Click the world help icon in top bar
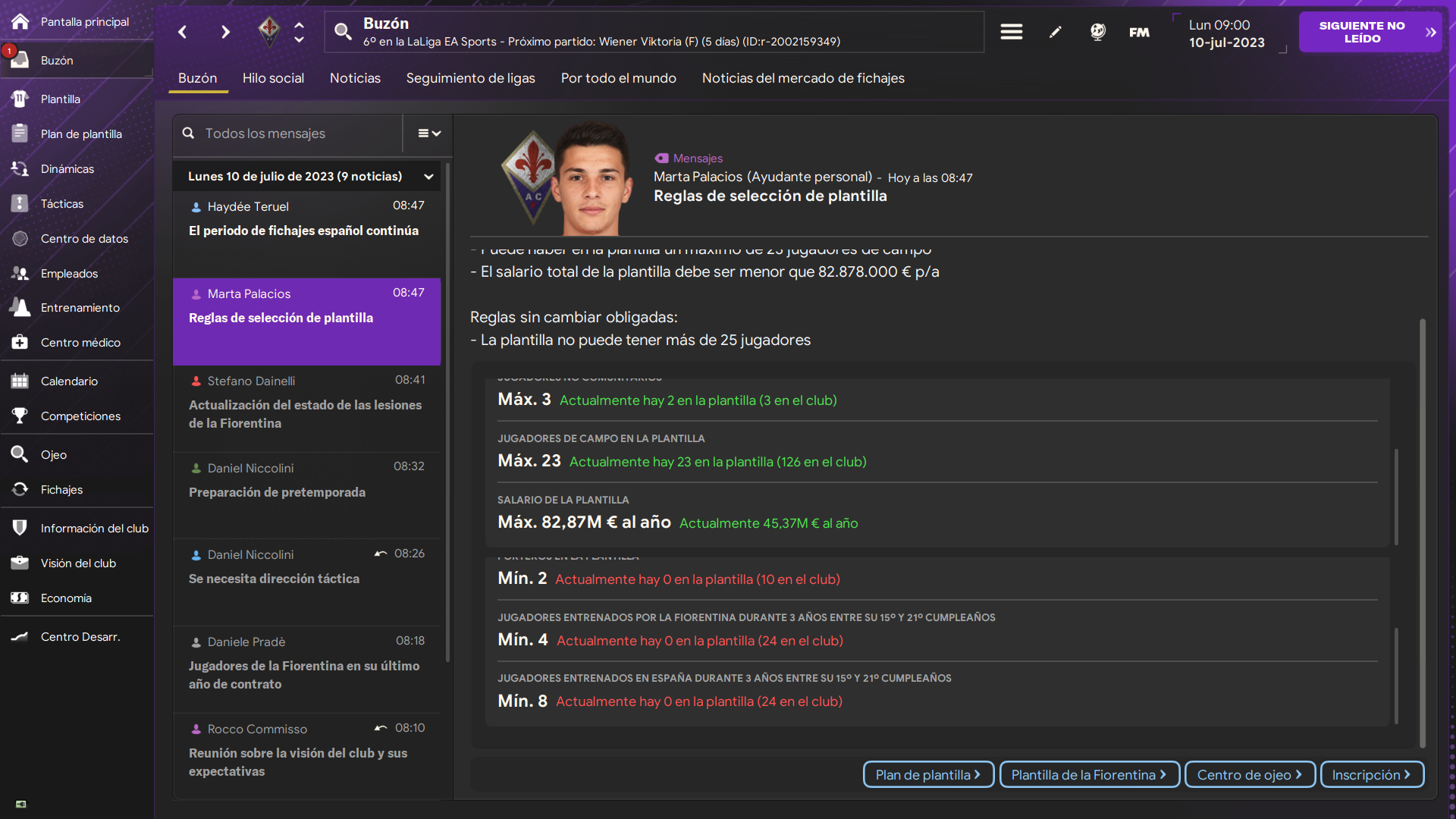Viewport: 1456px width, 819px height. click(x=1097, y=32)
